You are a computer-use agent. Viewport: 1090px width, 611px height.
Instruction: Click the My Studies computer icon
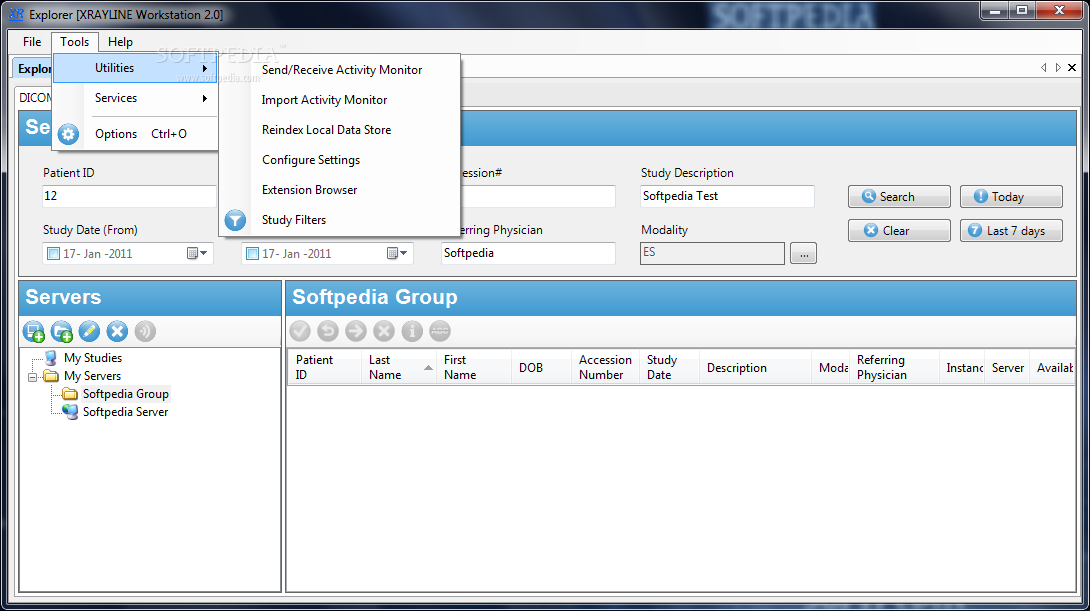point(51,358)
